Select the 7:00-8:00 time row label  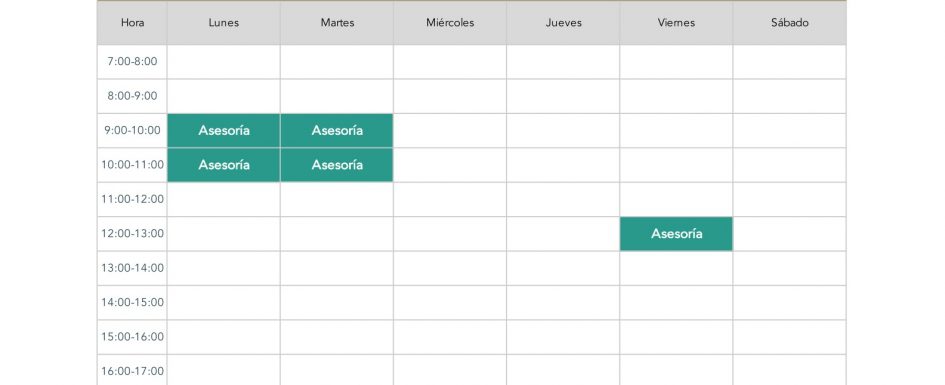tap(132, 61)
